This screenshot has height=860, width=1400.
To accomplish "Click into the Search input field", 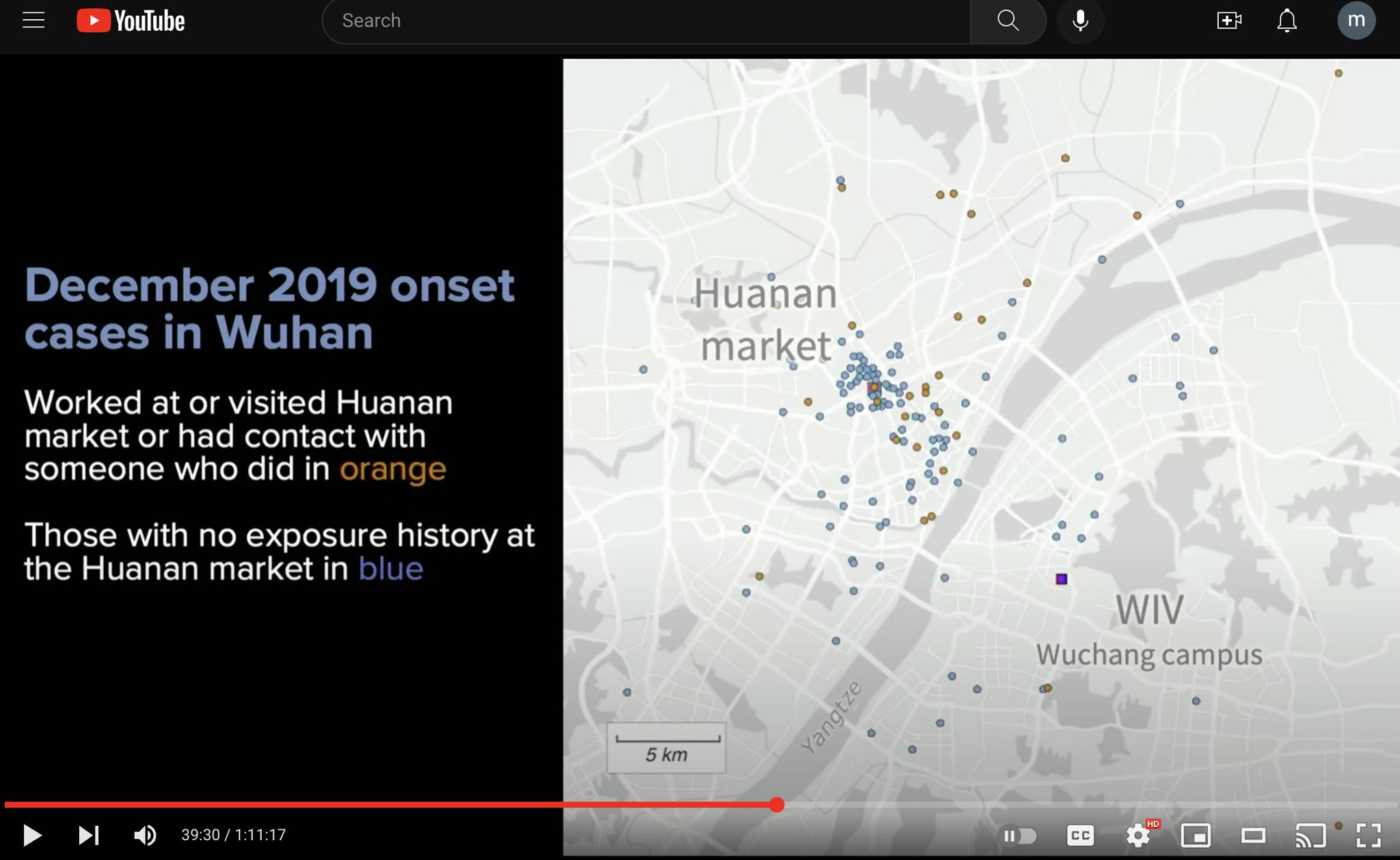I will pos(646,21).
